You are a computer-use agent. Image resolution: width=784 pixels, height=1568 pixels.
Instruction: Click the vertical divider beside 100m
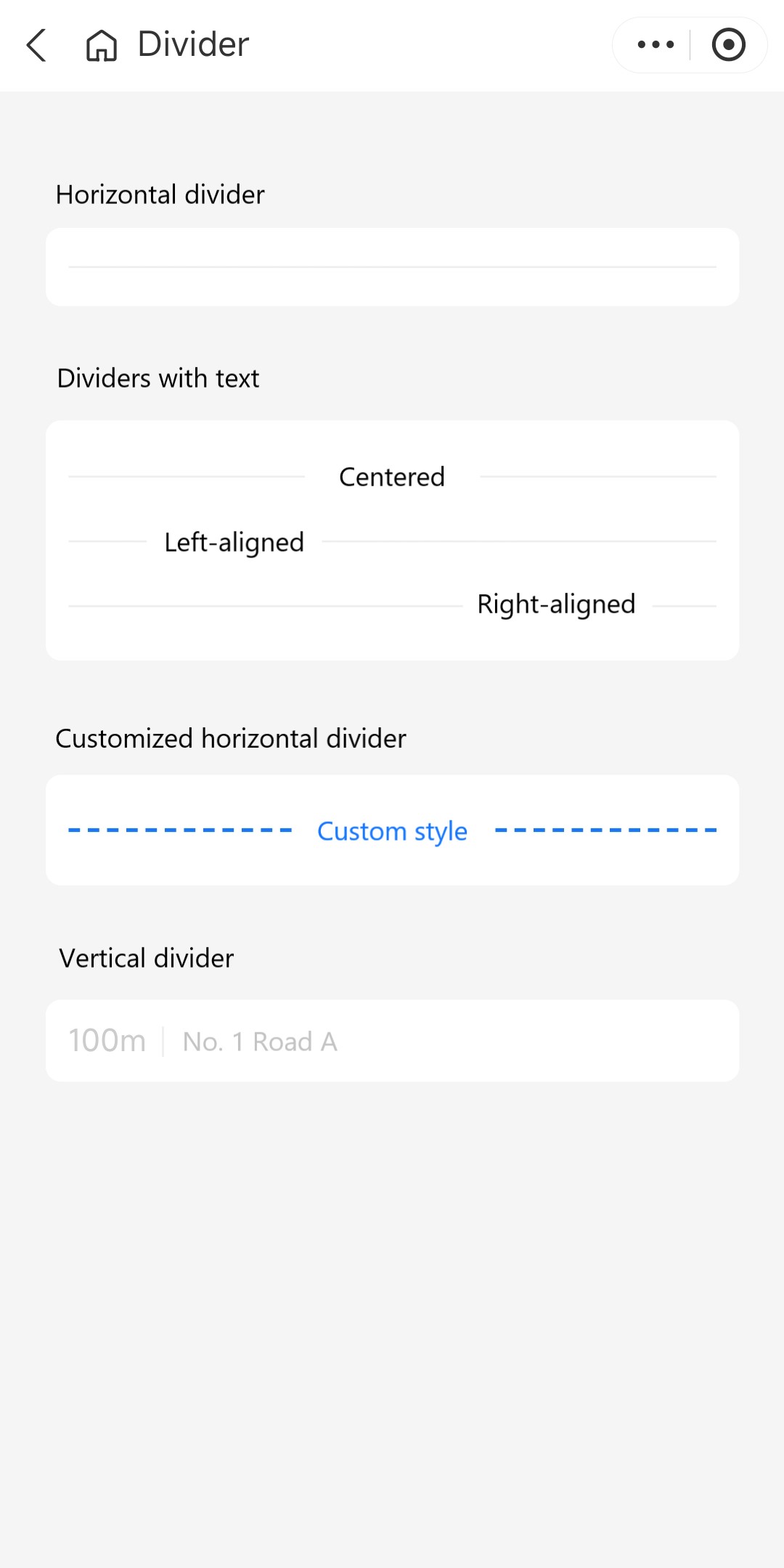point(163,1042)
